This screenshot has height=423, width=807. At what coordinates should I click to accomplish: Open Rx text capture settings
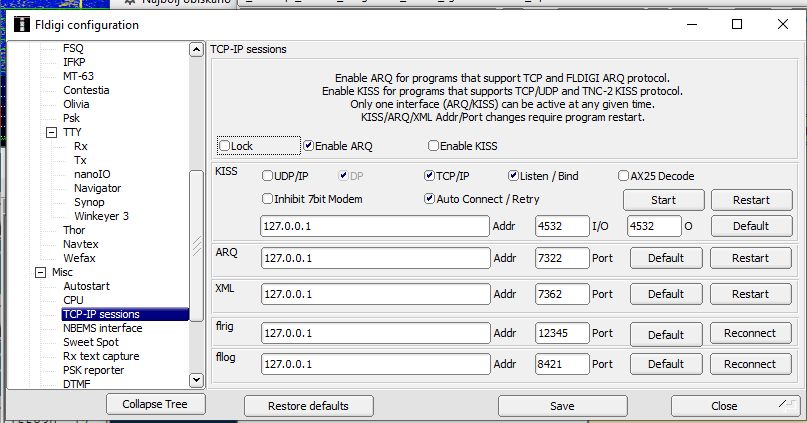coord(101,356)
